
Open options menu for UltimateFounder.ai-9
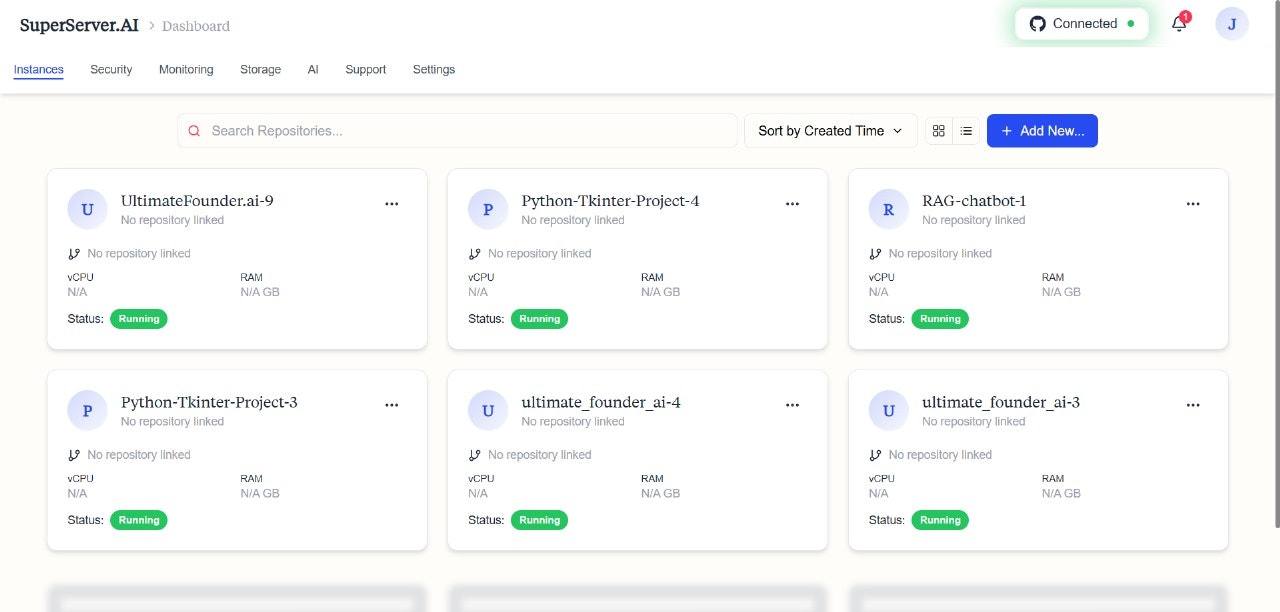[x=392, y=203]
